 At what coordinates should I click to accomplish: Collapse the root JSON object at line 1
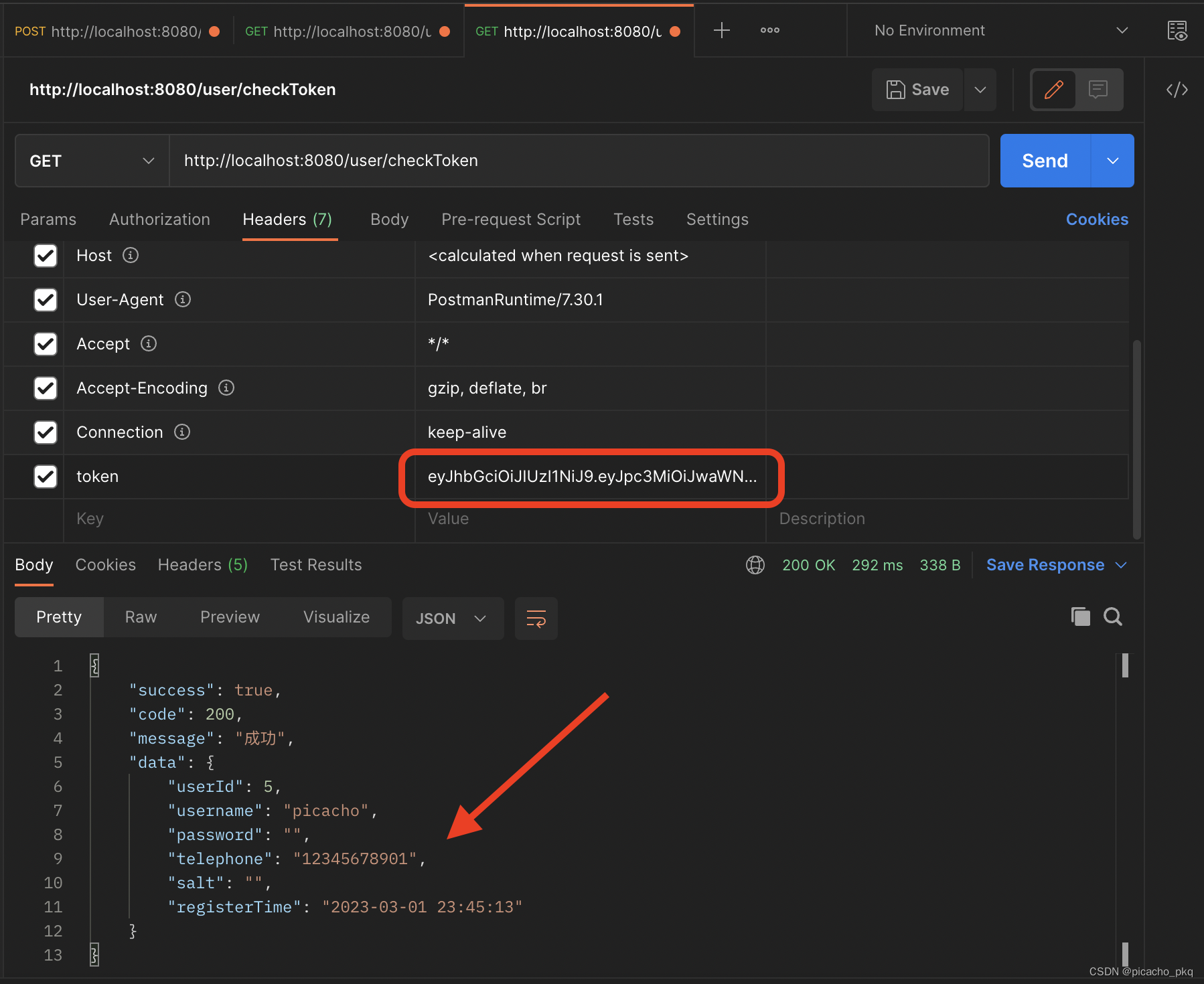[x=94, y=665]
